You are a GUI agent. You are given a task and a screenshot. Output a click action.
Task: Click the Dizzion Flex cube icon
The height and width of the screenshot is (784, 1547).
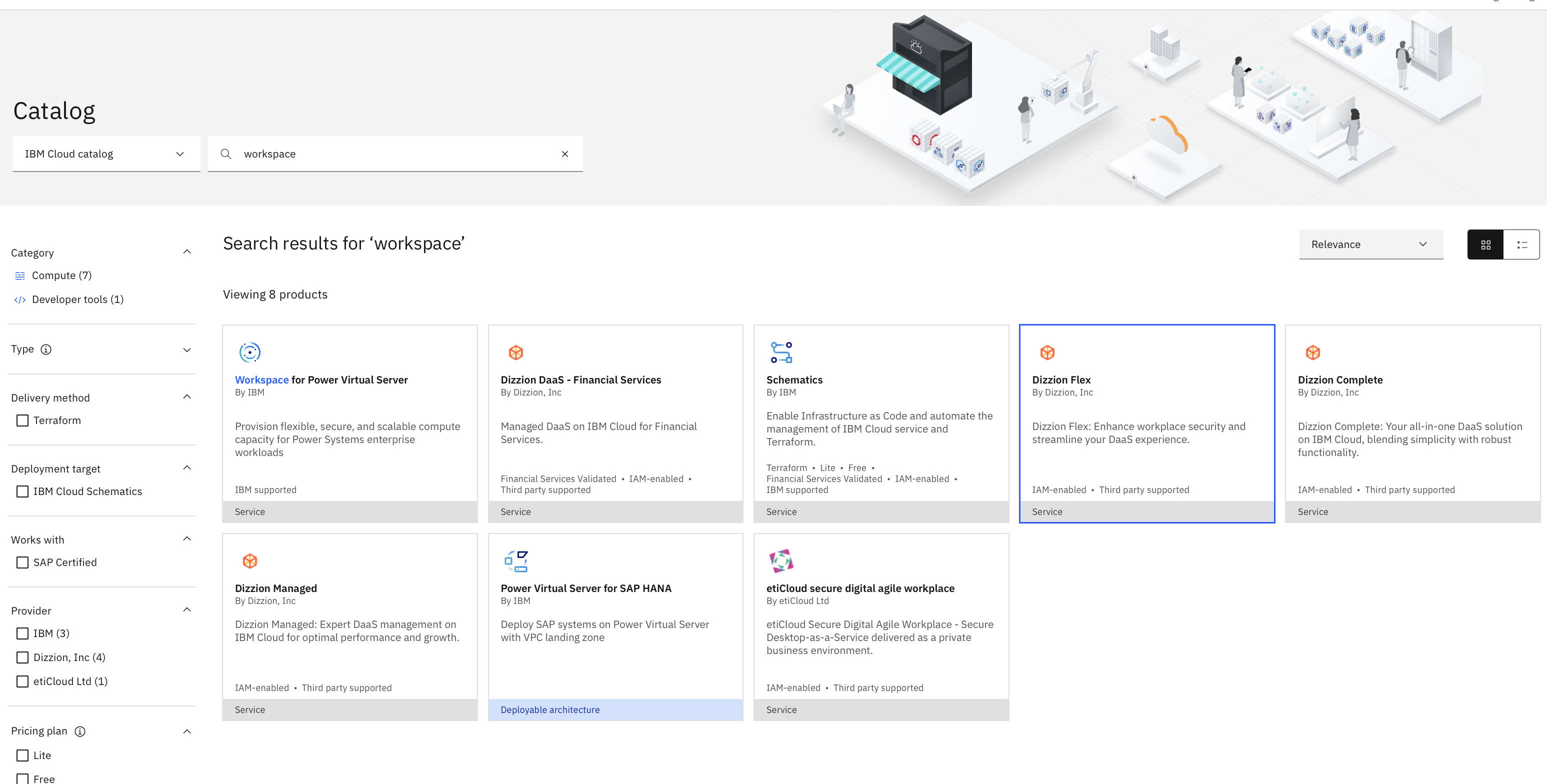click(x=1047, y=352)
